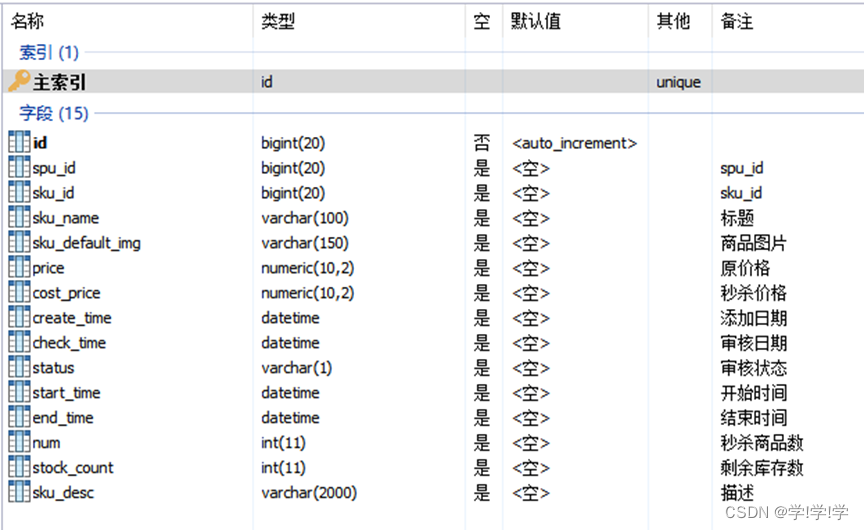Screen dimensions: 864x530
Task: Click the varchar(100) type cell
Action: click(305, 218)
